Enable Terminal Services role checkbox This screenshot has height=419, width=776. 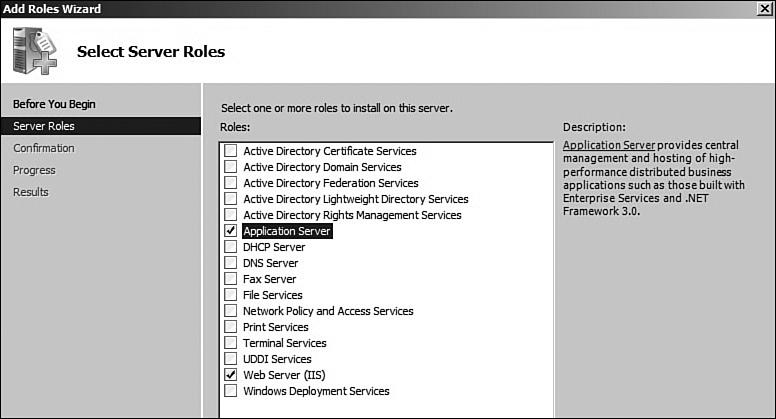230,342
